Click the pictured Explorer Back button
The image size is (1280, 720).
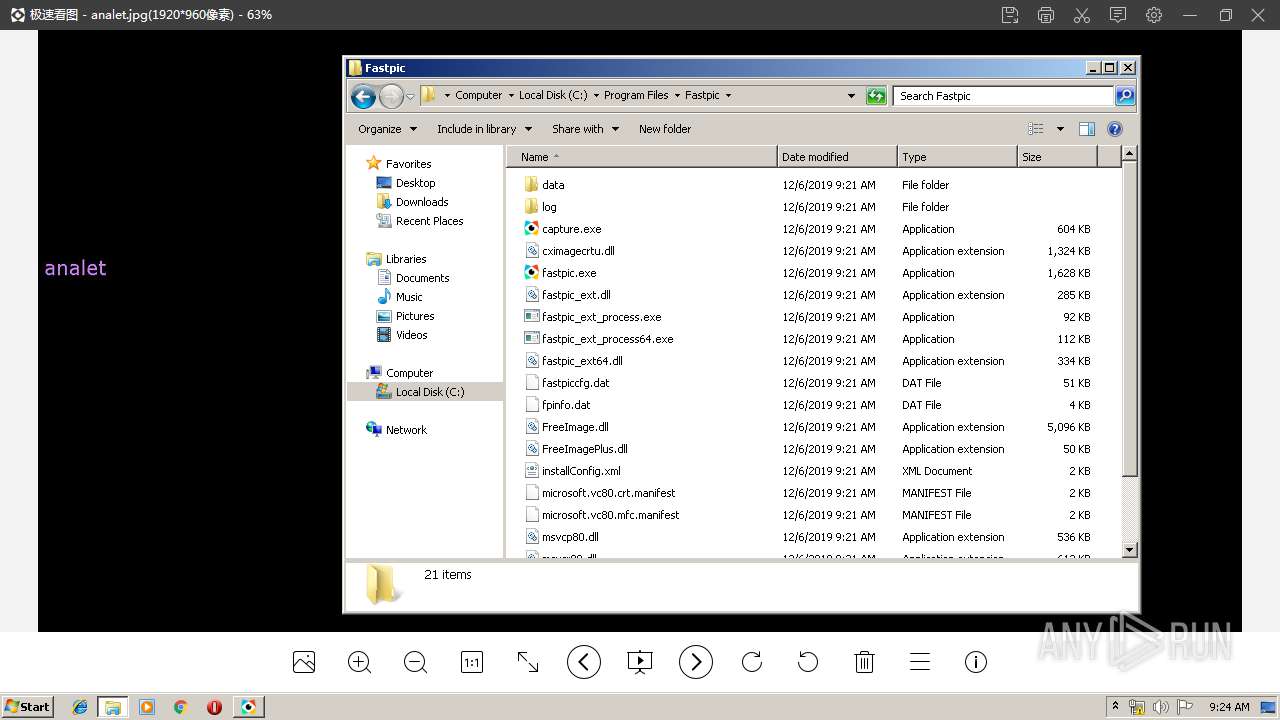pos(363,96)
